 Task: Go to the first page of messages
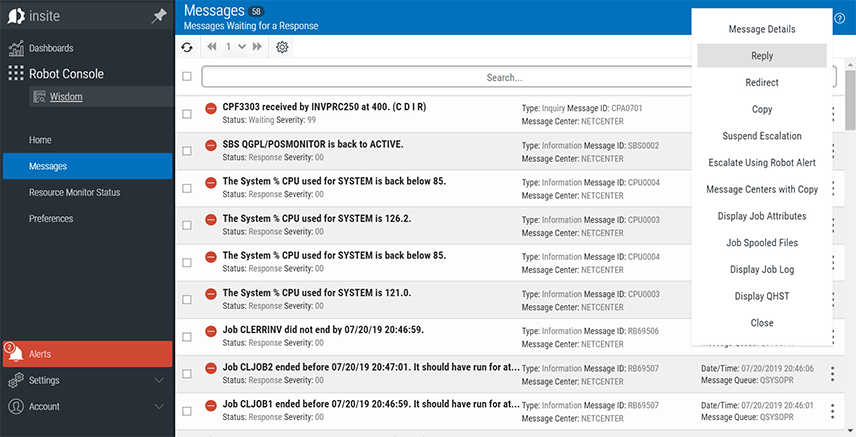212,46
